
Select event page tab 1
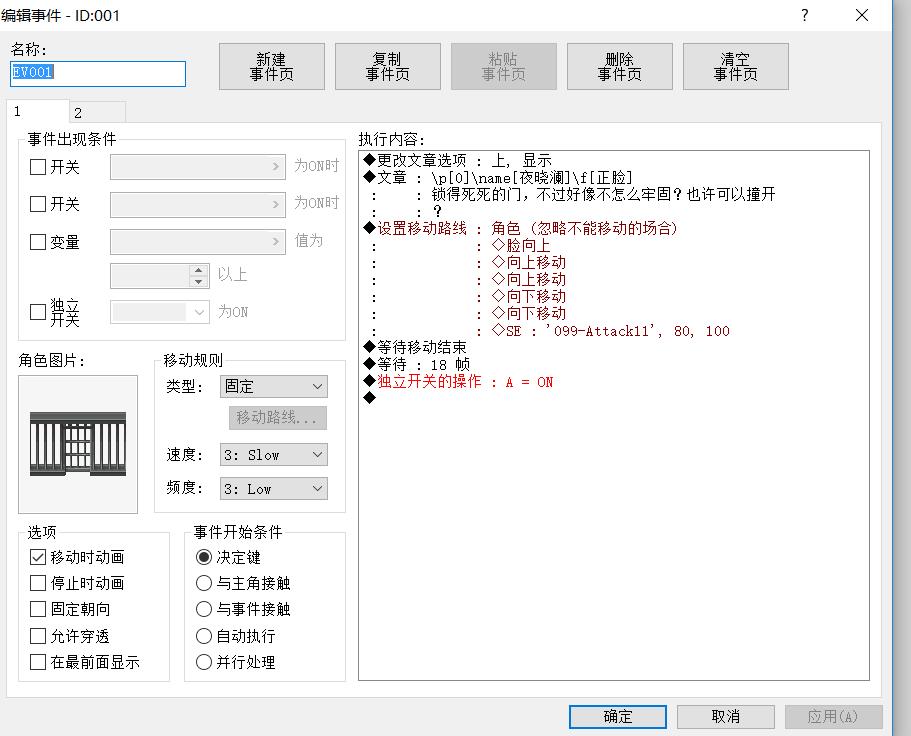coord(38,111)
